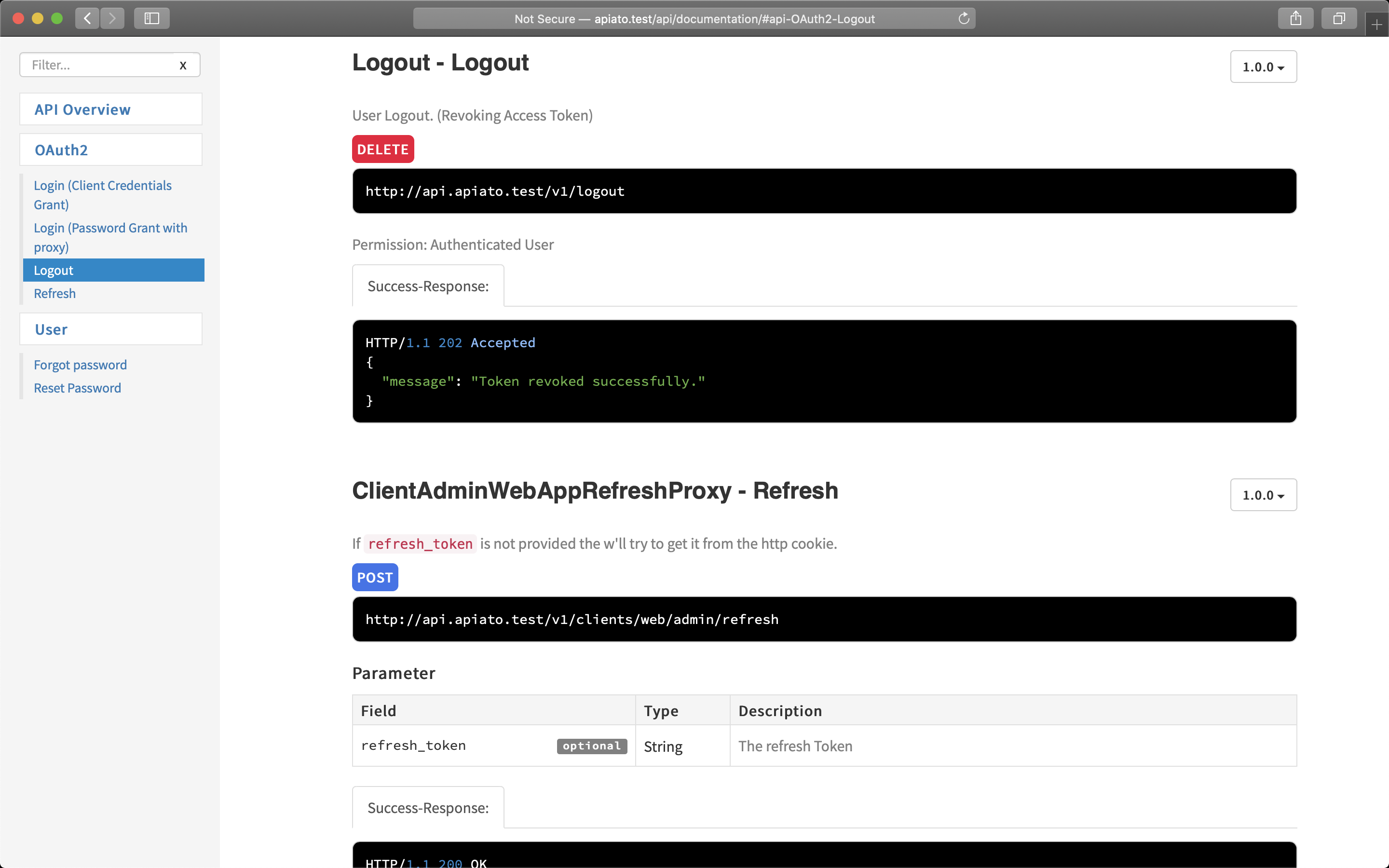Jump to Refresh in sidebar
This screenshot has width=1389, height=868.
point(54,293)
